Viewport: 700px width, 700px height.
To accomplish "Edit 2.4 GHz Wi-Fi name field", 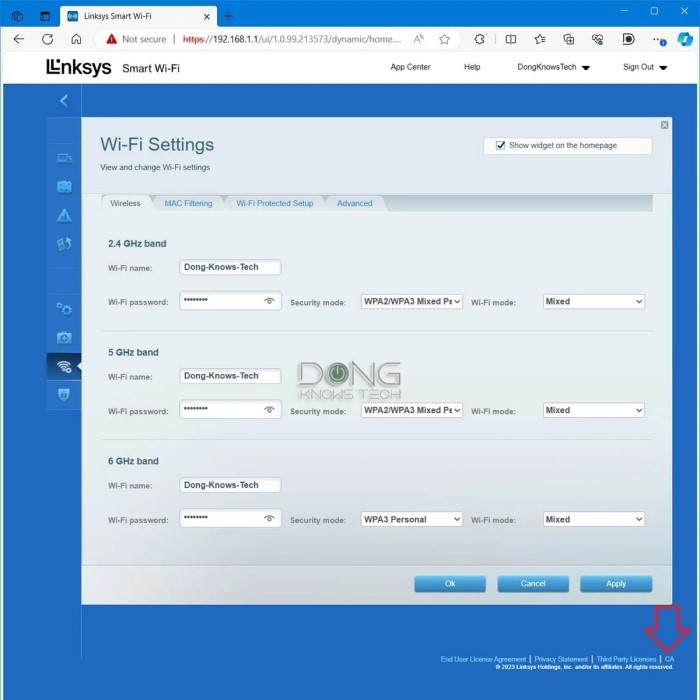I will point(230,267).
